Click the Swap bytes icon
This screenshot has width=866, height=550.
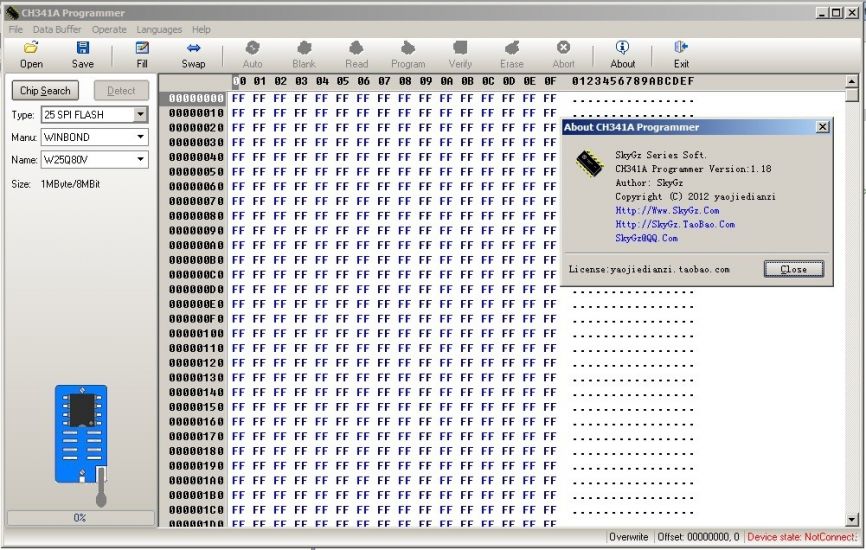pyautogui.click(x=193, y=48)
